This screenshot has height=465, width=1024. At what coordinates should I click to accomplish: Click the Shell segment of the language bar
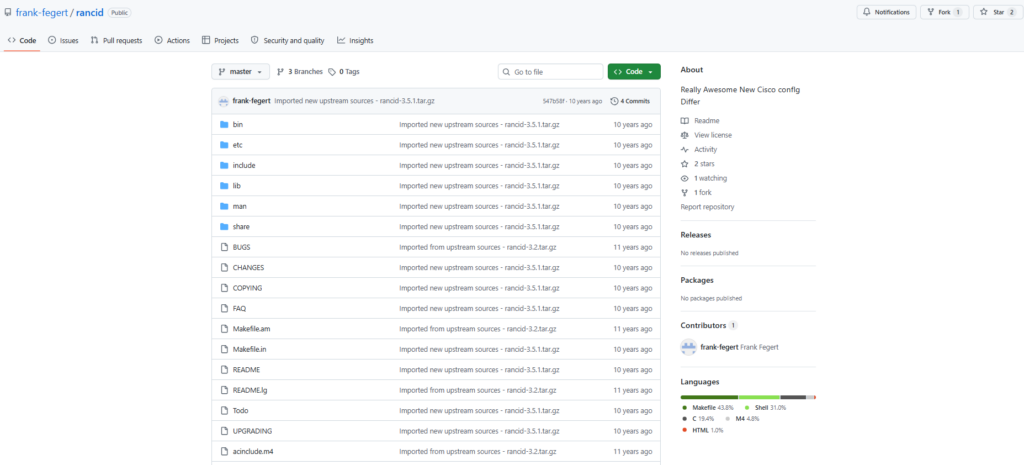coord(759,397)
